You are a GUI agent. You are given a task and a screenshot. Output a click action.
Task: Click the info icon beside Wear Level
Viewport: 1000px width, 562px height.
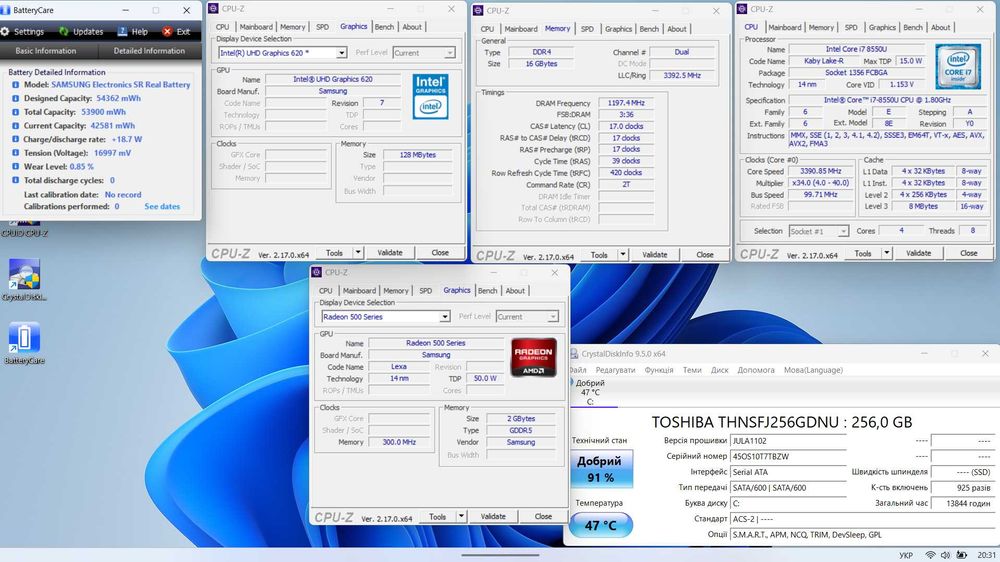click(x=15, y=166)
